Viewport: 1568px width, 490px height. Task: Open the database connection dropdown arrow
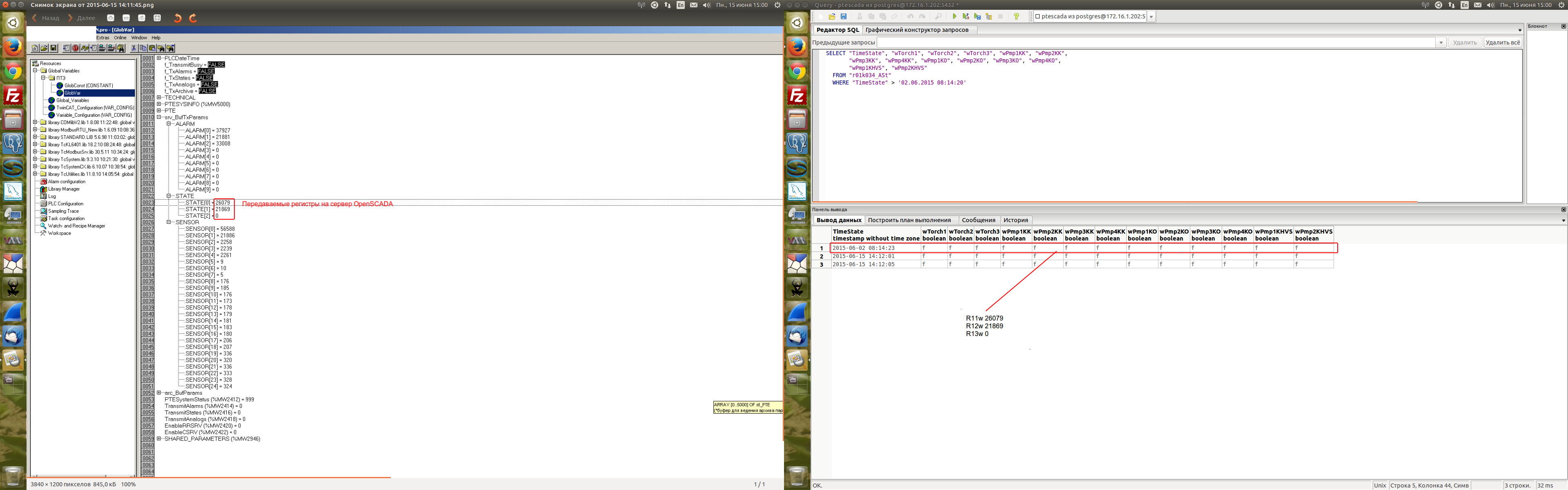click(1151, 17)
